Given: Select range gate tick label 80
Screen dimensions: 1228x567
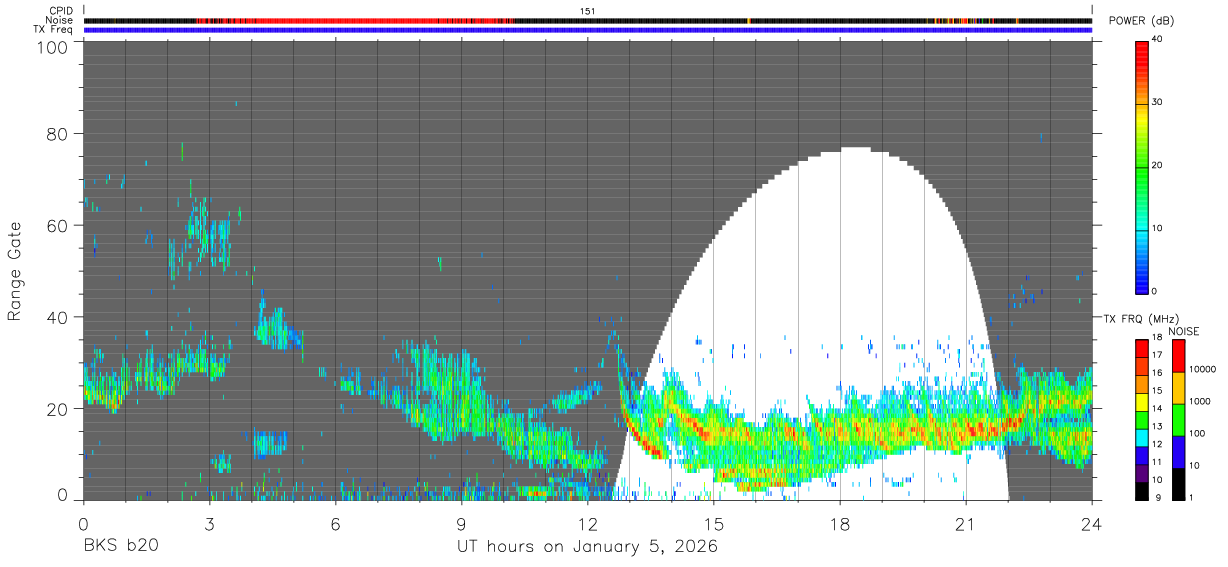Looking at the screenshot, I should tap(60, 134).
